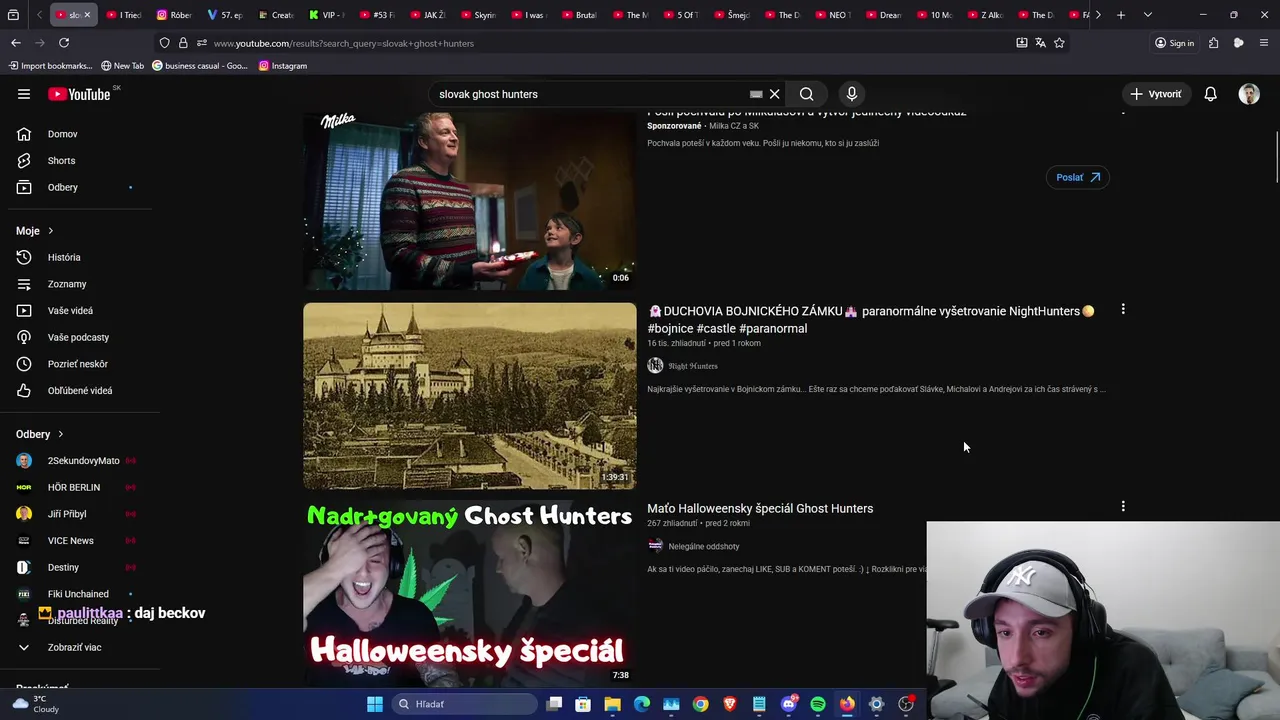This screenshot has width=1280, height=720.
Task: Switch to the Create tab
Action: point(276,15)
